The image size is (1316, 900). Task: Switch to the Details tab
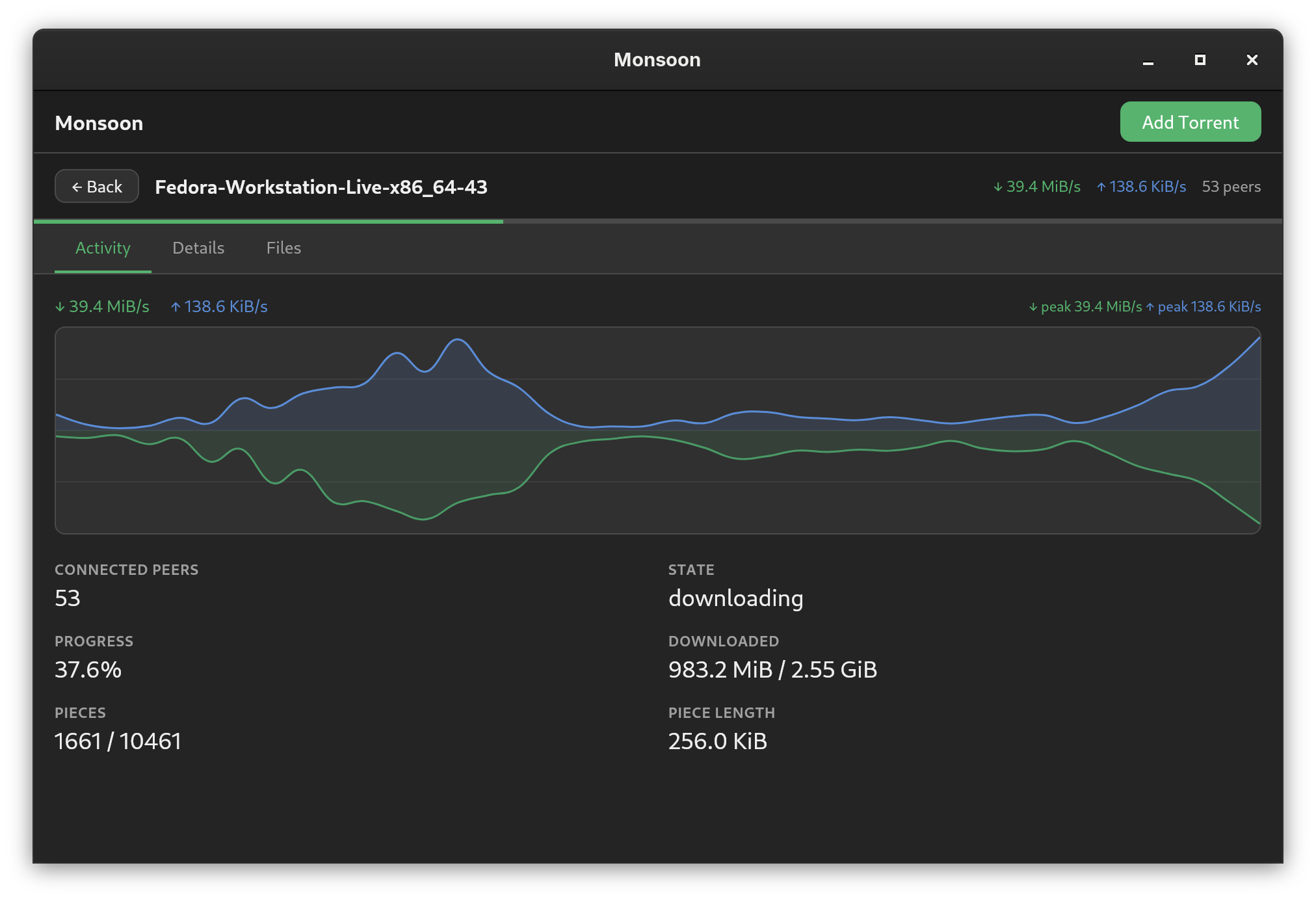point(198,248)
